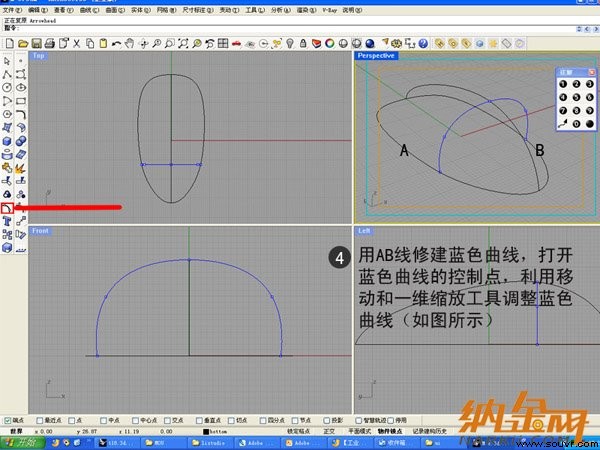Switch to the Istudio taskbar item
The width and height of the screenshot is (600, 450).
pos(210,443)
